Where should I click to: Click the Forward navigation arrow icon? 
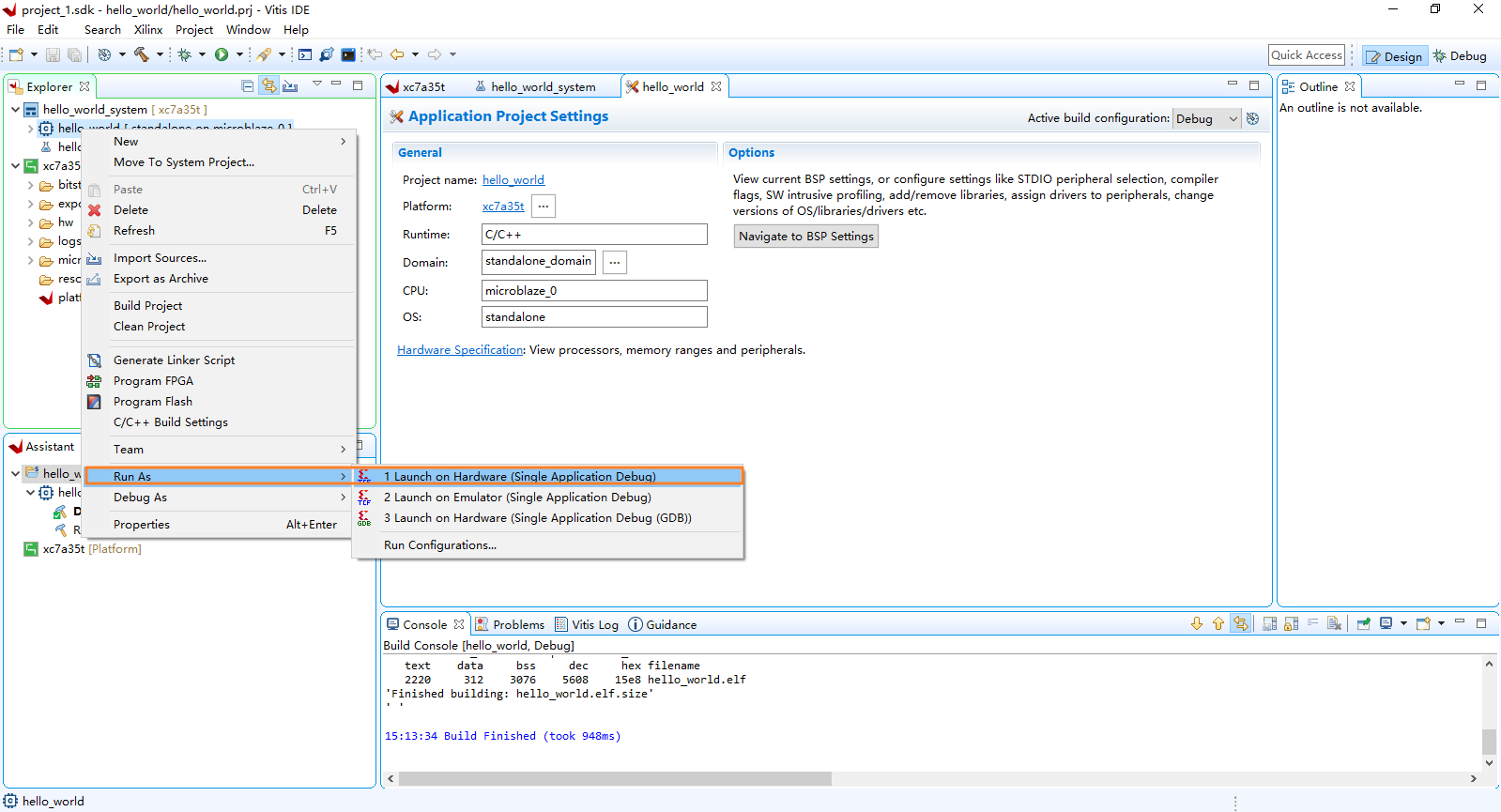point(435,54)
